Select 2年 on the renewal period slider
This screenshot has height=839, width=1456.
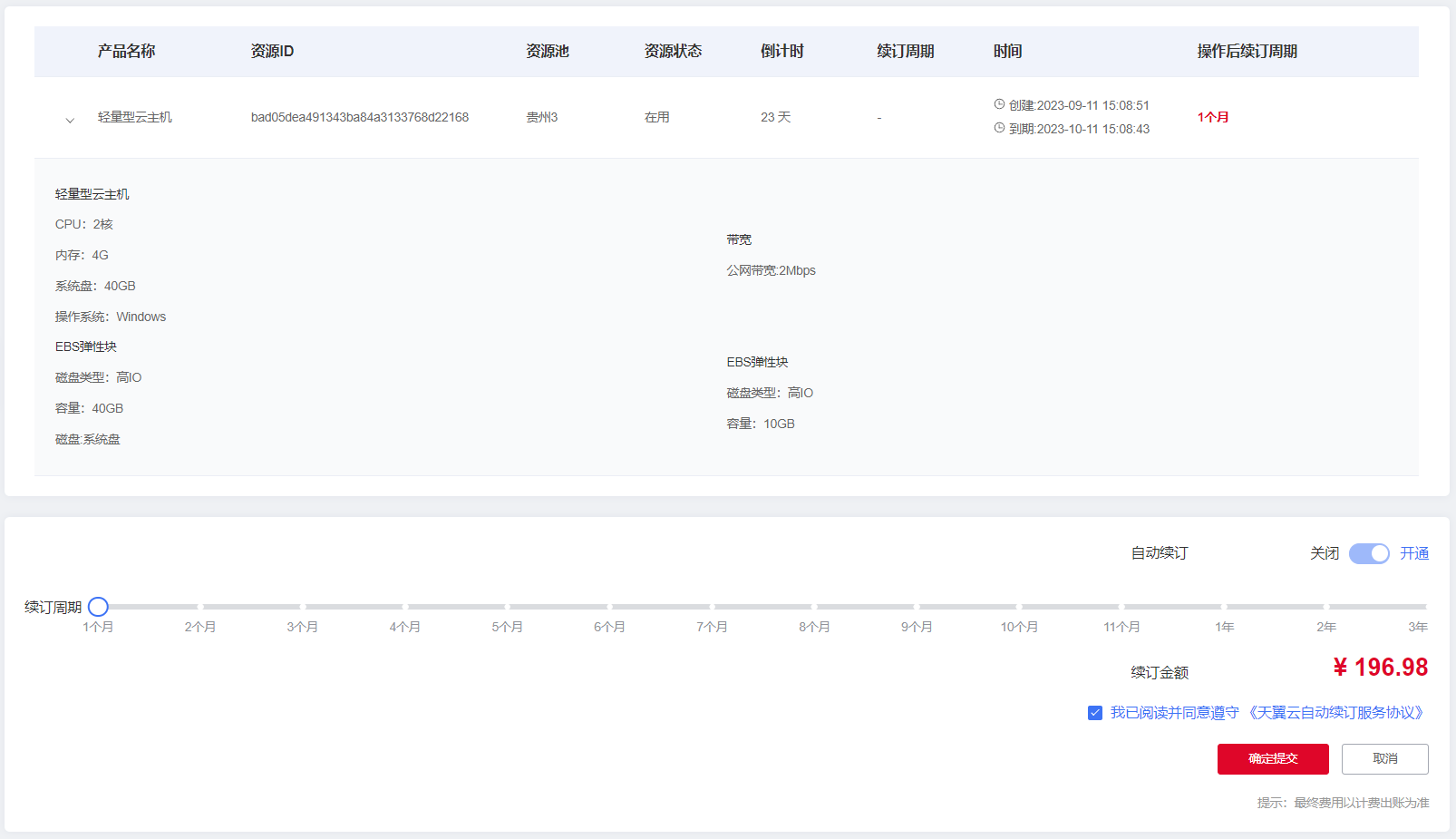1325,607
